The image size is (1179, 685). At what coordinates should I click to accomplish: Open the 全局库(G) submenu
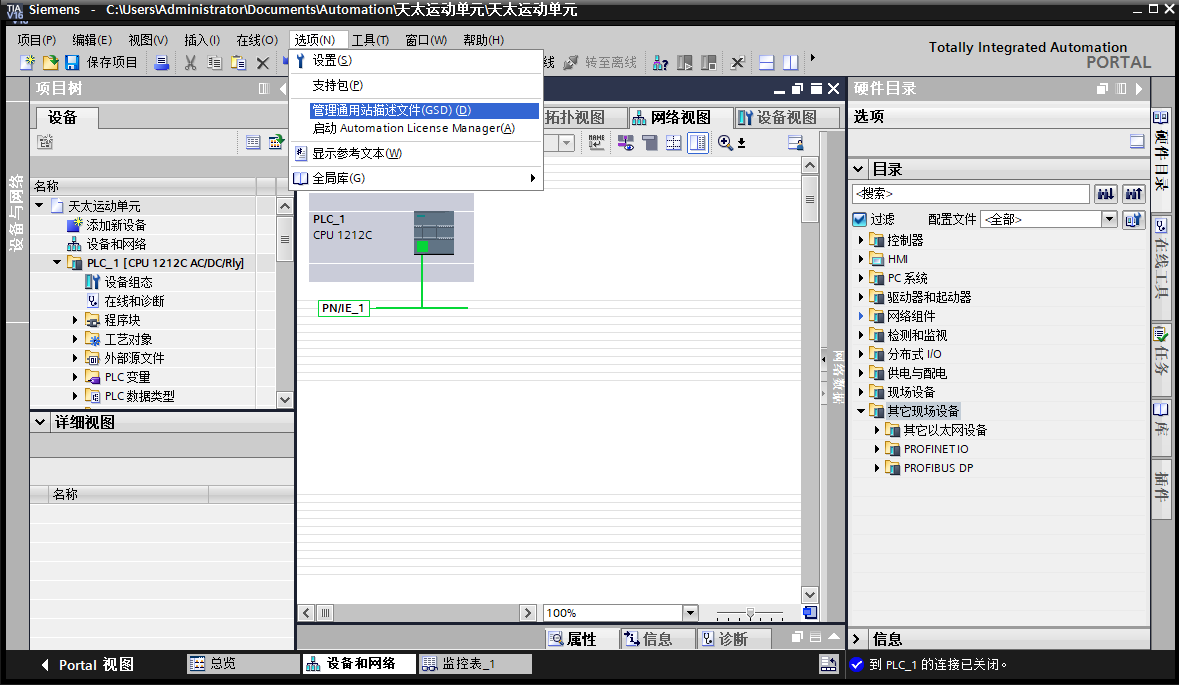(x=415, y=178)
